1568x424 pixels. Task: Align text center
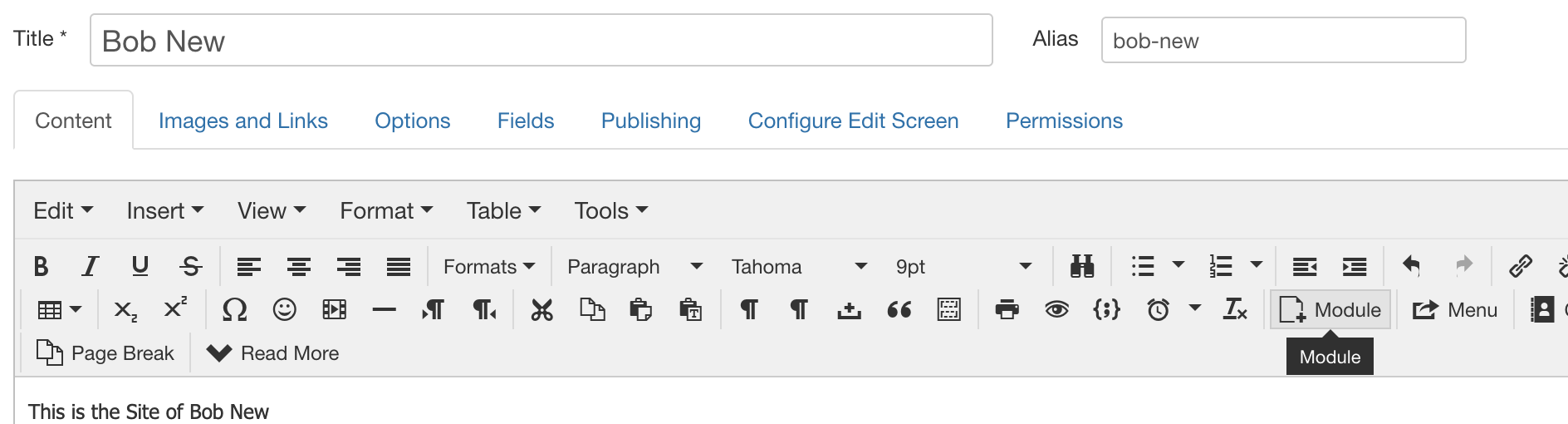point(299,266)
